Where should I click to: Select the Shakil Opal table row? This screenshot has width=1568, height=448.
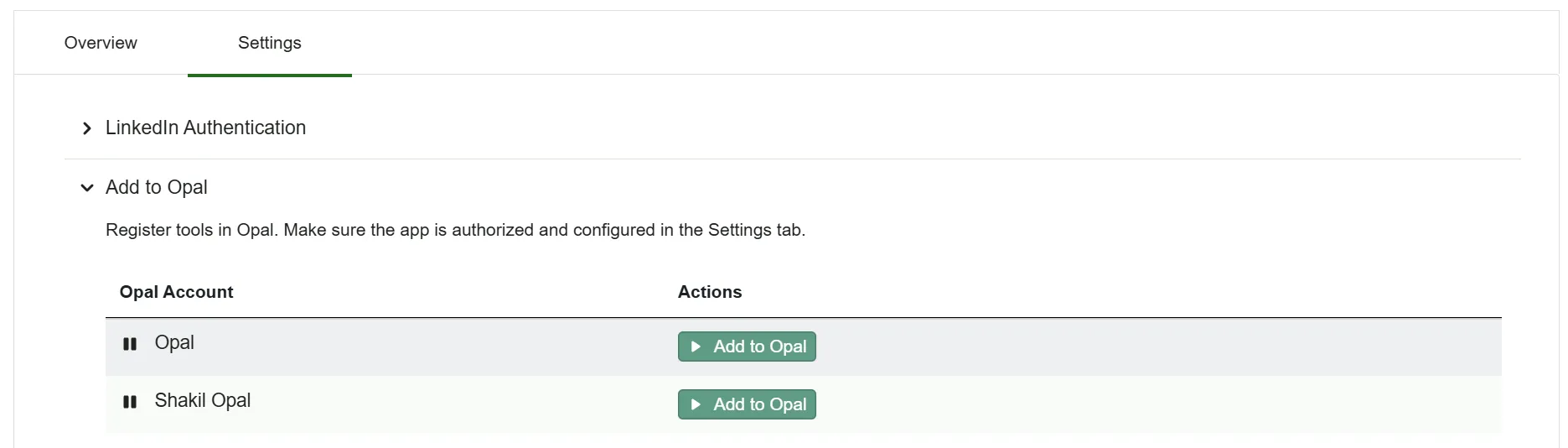(x=804, y=404)
